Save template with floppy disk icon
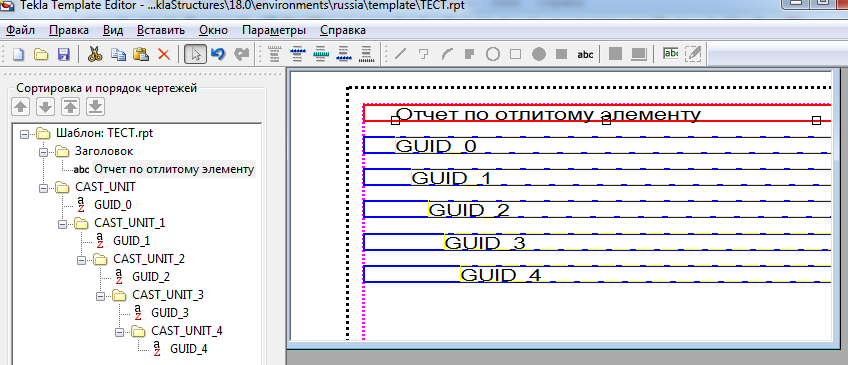The height and width of the screenshot is (365, 848). pos(64,54)
